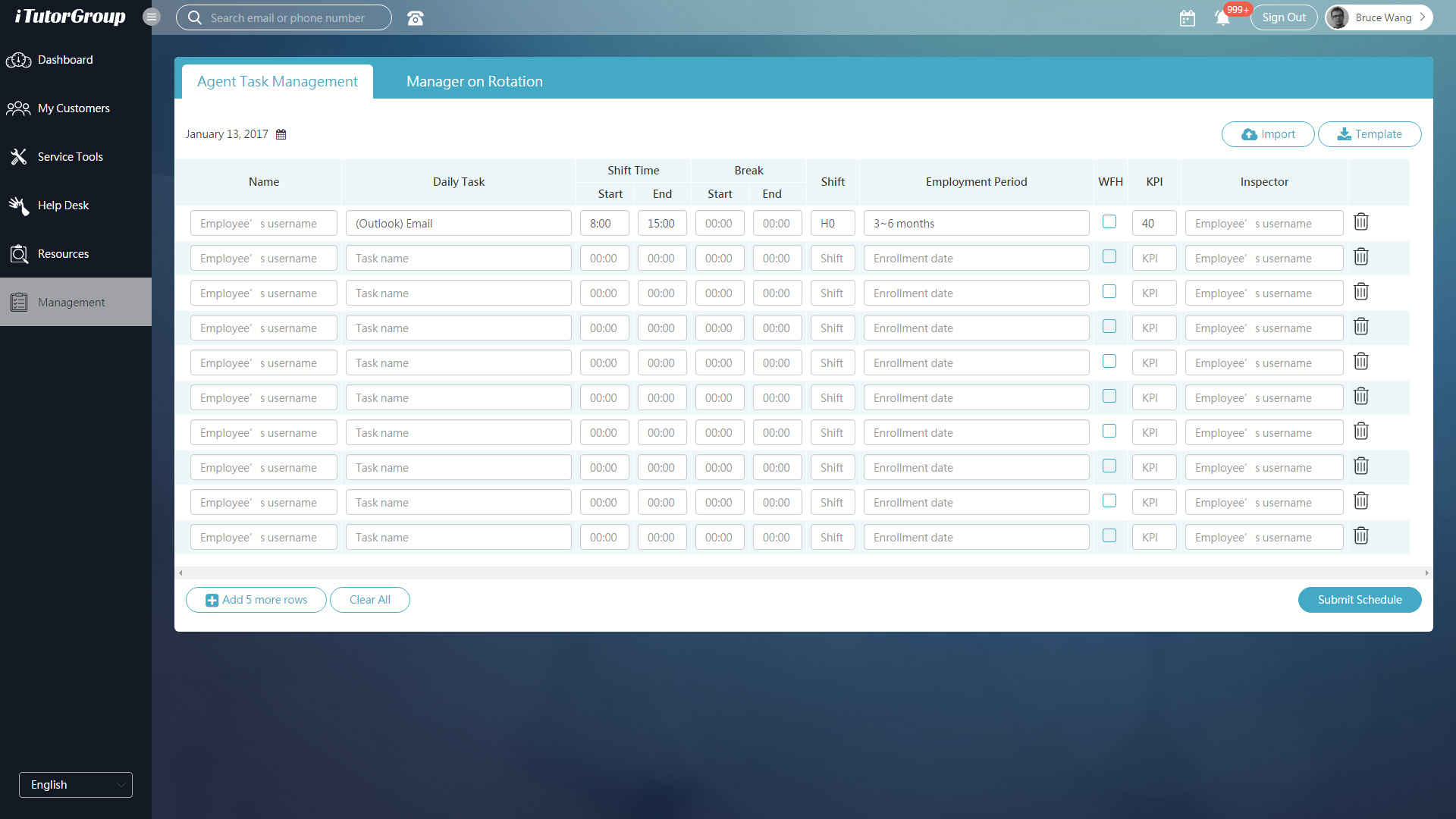Click right arrow of horizontal scrollbar
This screenshot has width=1456, height=819.
pos(1426,573)
